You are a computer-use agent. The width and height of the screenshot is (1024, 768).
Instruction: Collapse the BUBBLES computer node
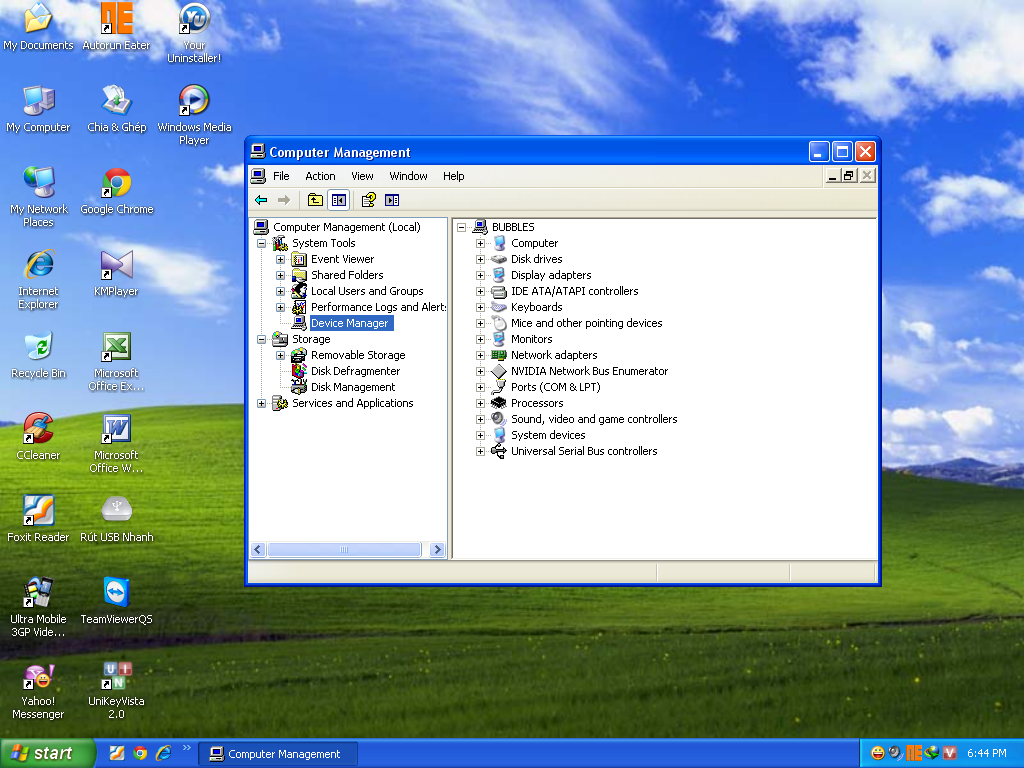coord(461,227)
